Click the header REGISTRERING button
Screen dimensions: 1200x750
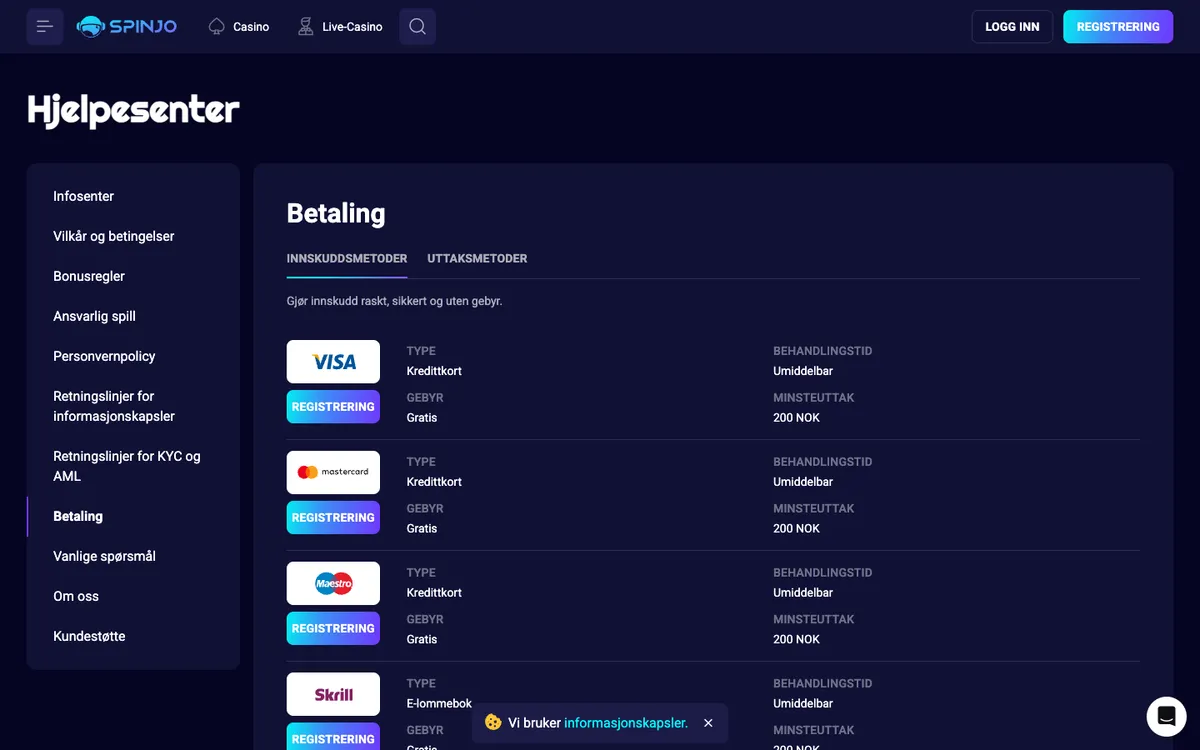coord(1118,27)
